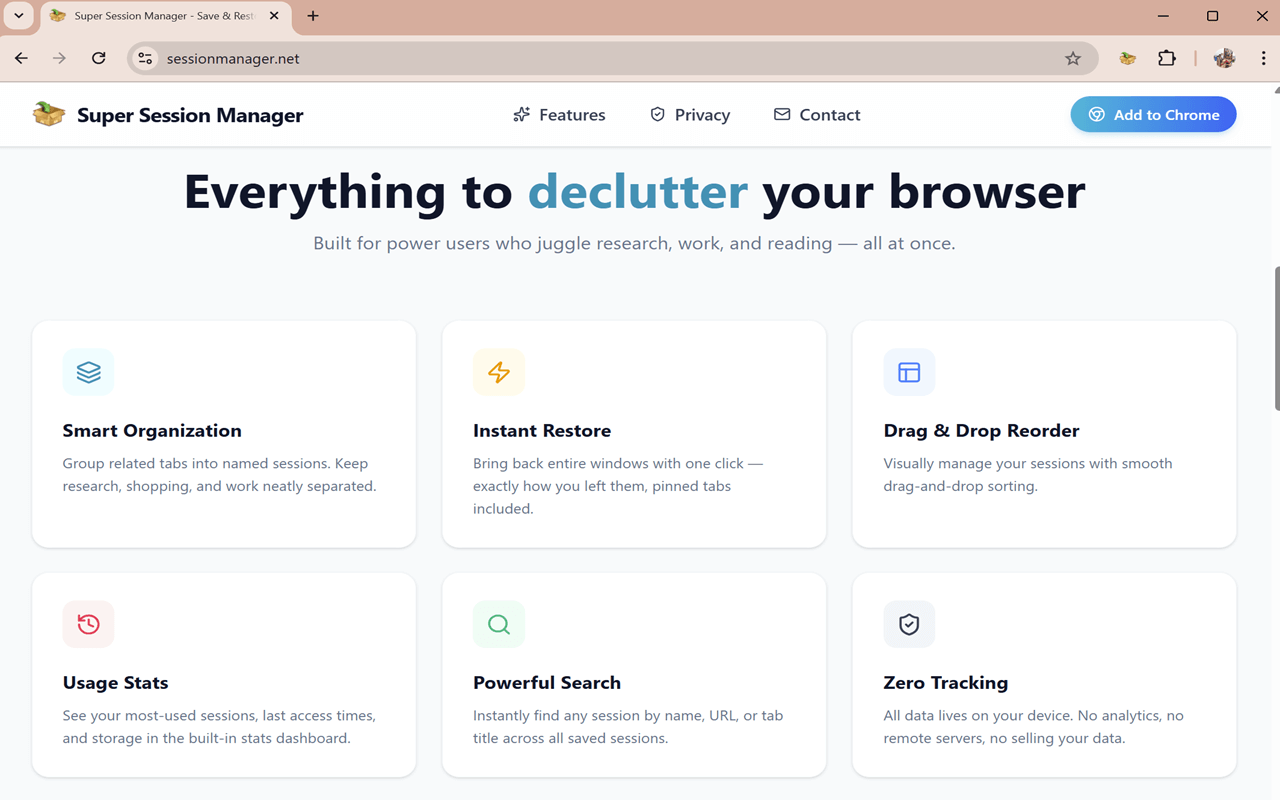Click the Super Session Manager logo icon
Viewport: 1280px width, 800px height.
pos(49,114)
